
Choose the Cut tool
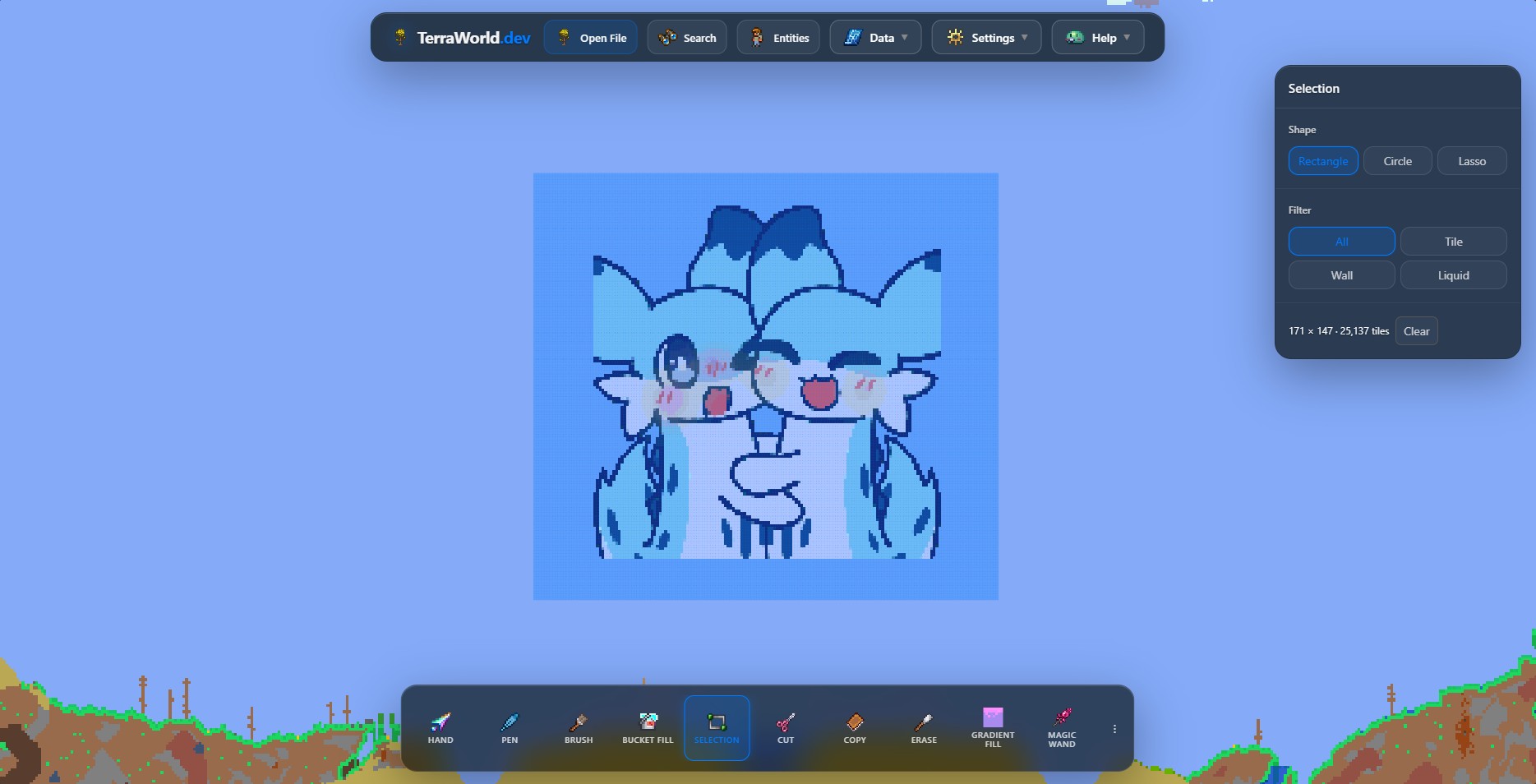point(786,728)
